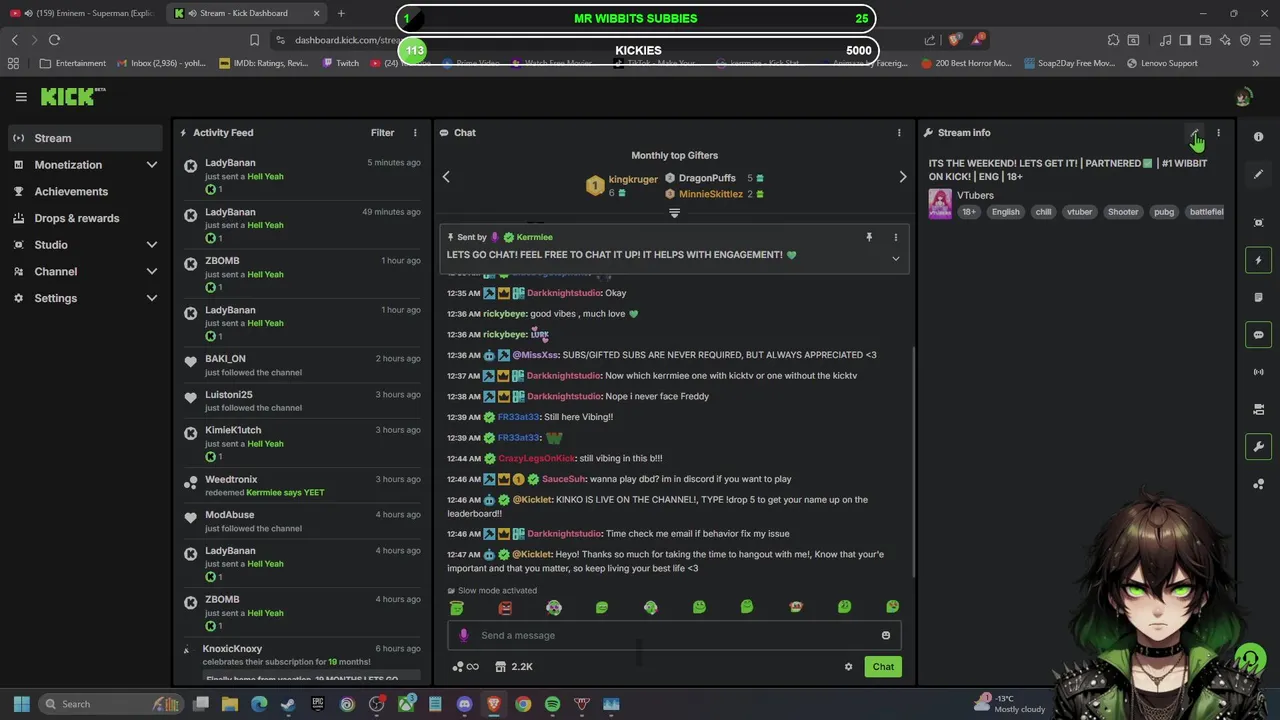The width and height of the screenshot is (1280, 720).
Task: Expand the top gifters handle
Action: coord(674,213)
